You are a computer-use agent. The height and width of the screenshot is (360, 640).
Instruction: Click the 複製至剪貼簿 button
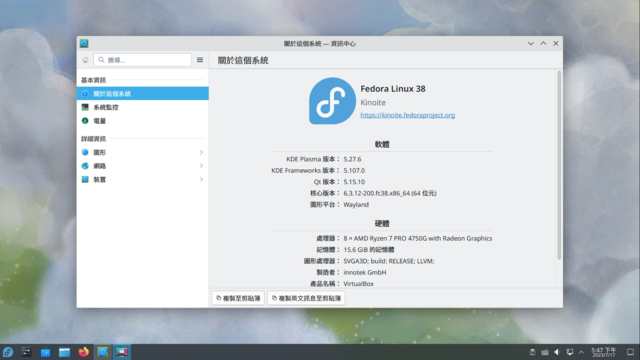(x=238, y=298)
